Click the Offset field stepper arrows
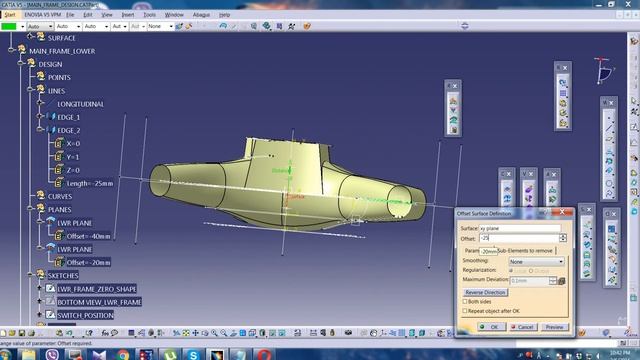 coord(563,238)
